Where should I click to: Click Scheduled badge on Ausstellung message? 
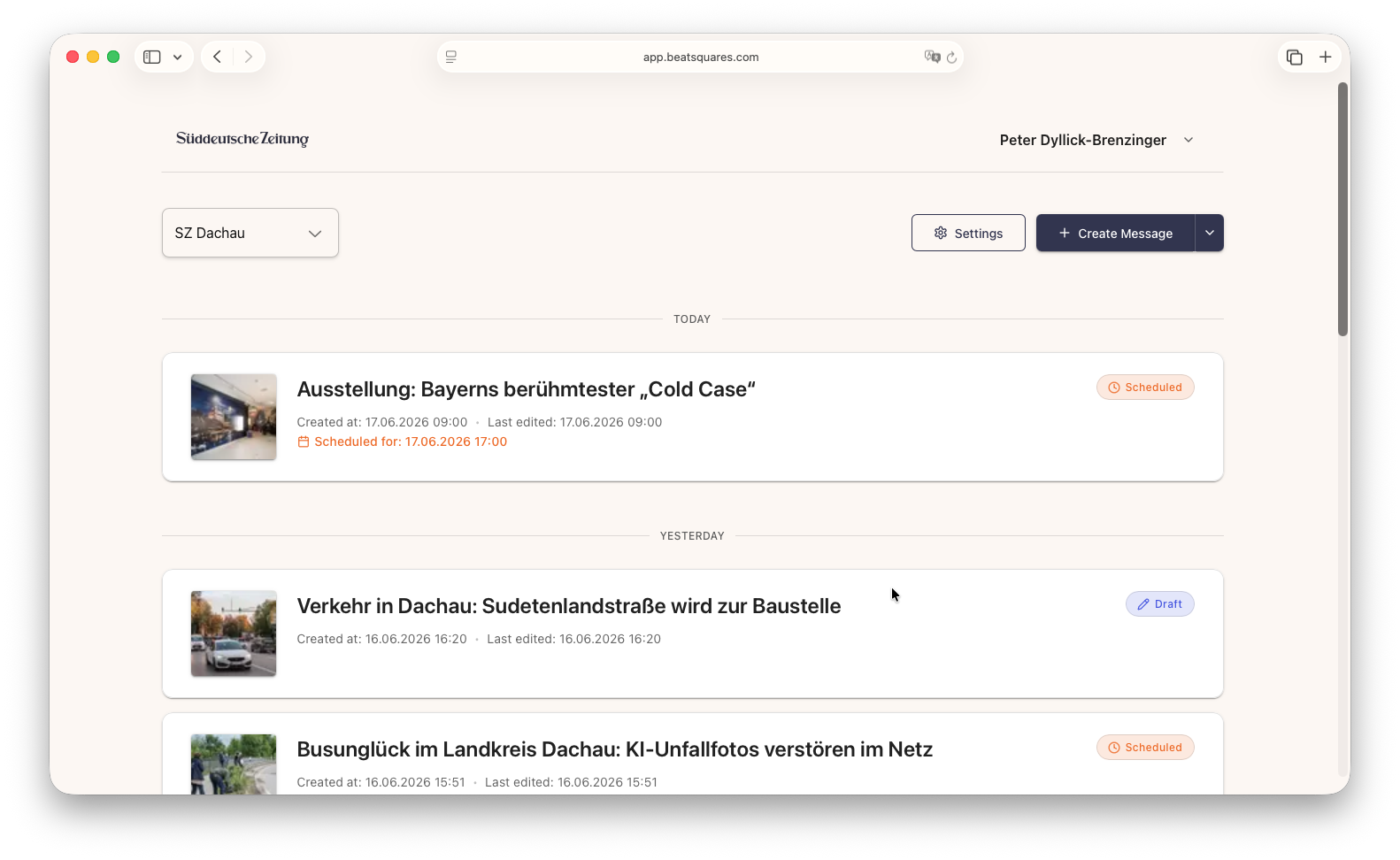click(x=1145, y=388)
